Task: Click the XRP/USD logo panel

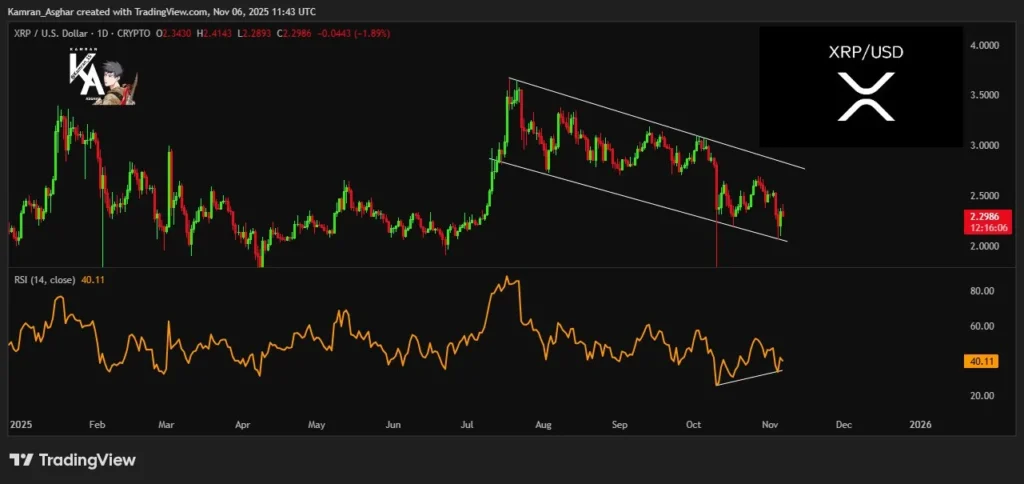Action: pos(861,86)
